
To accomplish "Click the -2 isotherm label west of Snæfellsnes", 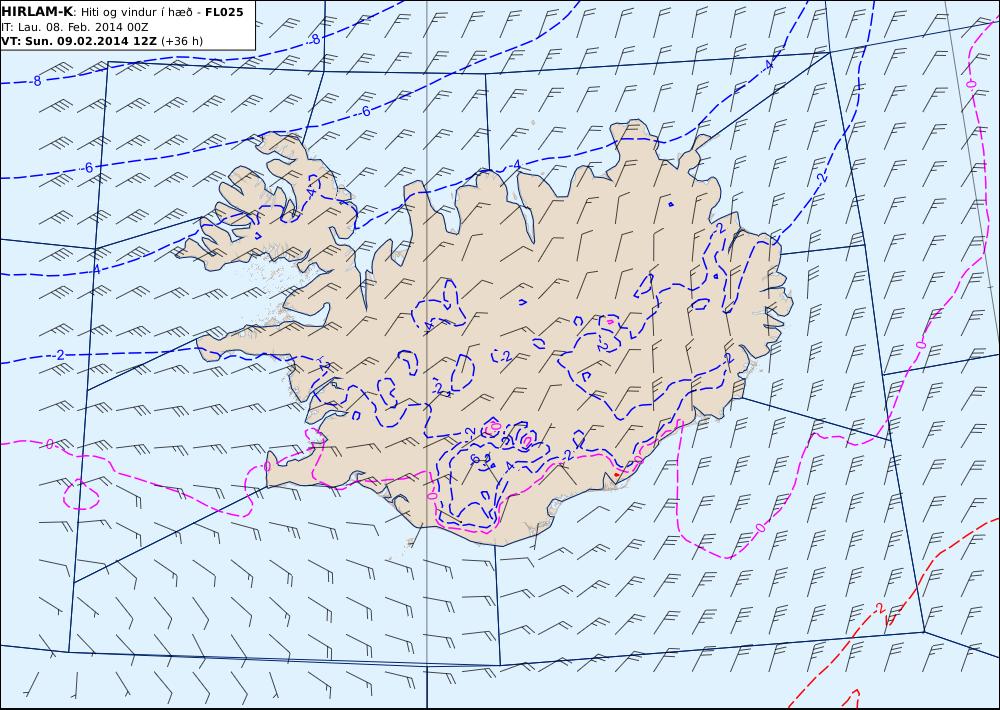I will coord(59,355).
